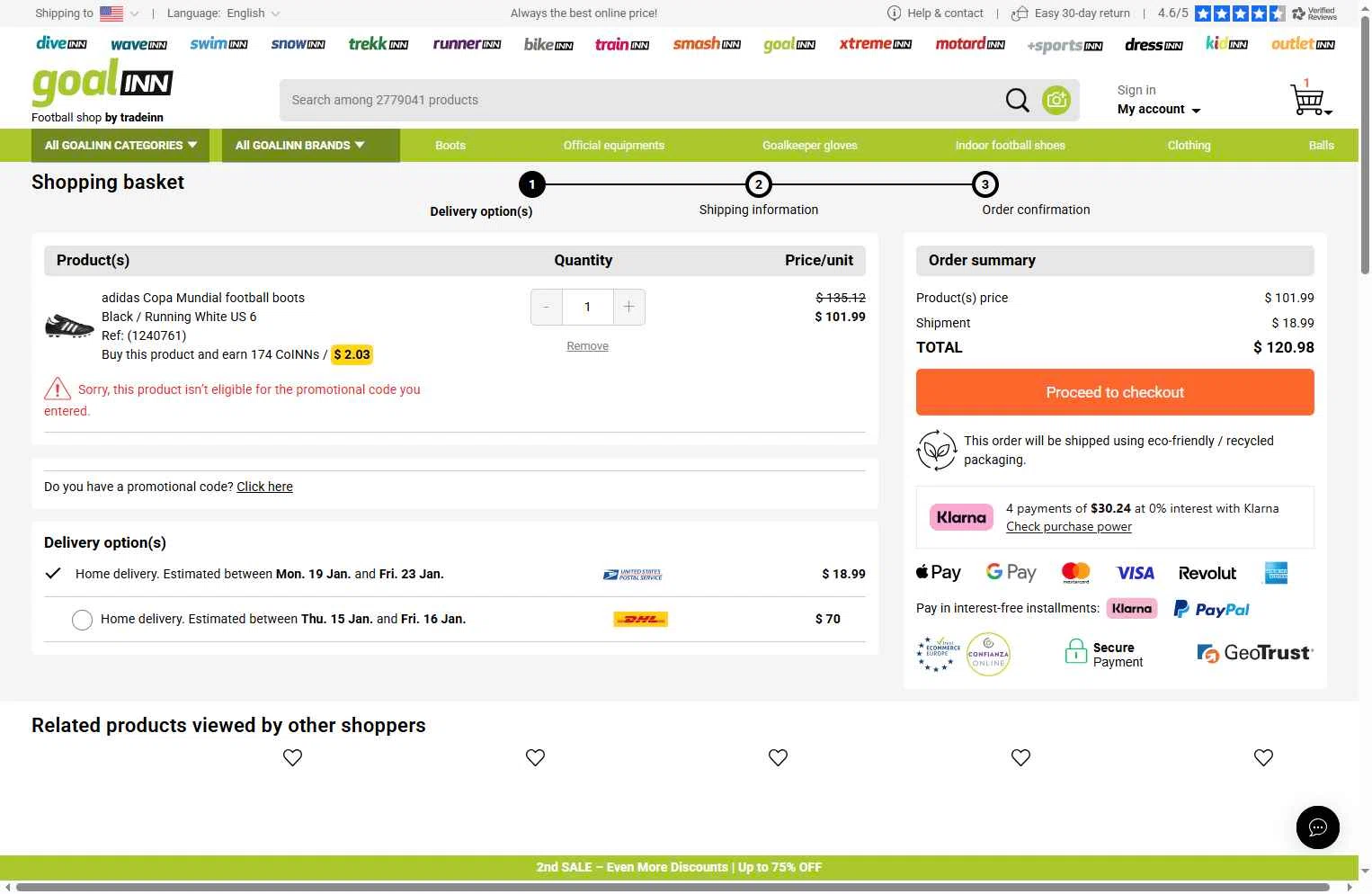This screenshot has width=1372, height=894.
Task: Increase quantity with plus button
Action: (628, 307)
